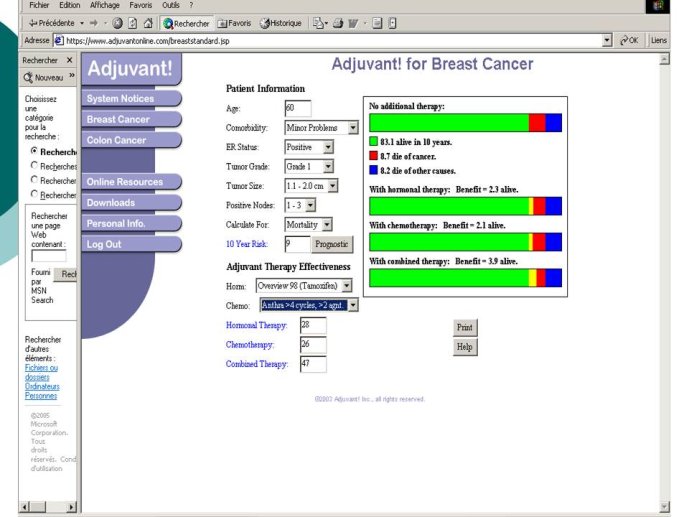Go back with the Précédente button
689x517 pixels.
[51, 23]
